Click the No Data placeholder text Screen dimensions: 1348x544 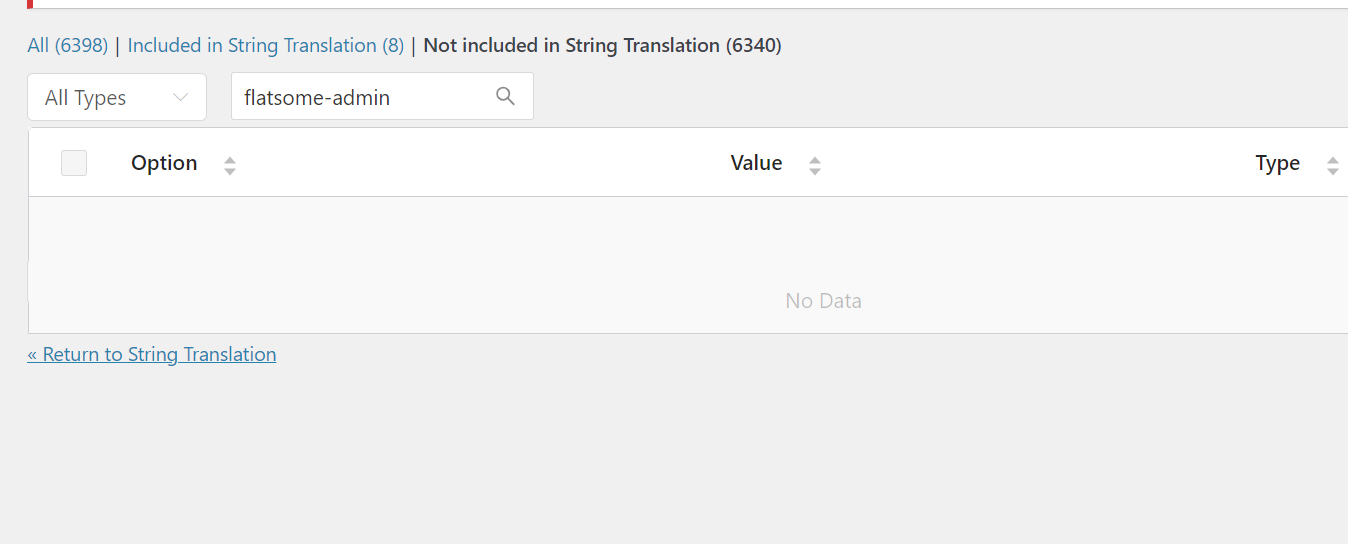824,300
